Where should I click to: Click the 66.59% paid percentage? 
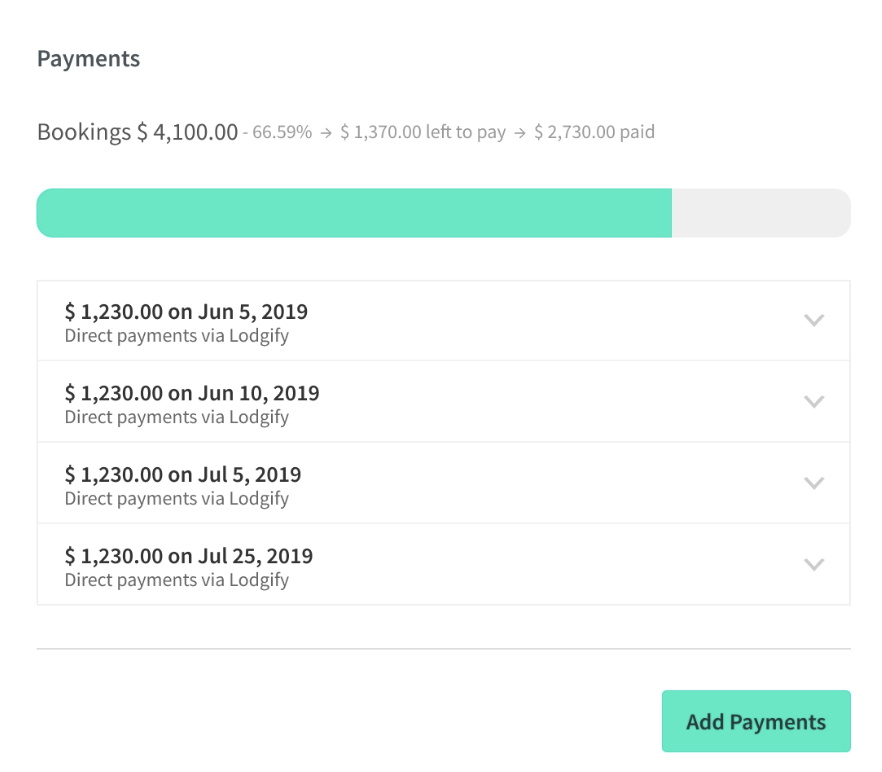click(x=282, y=132)
